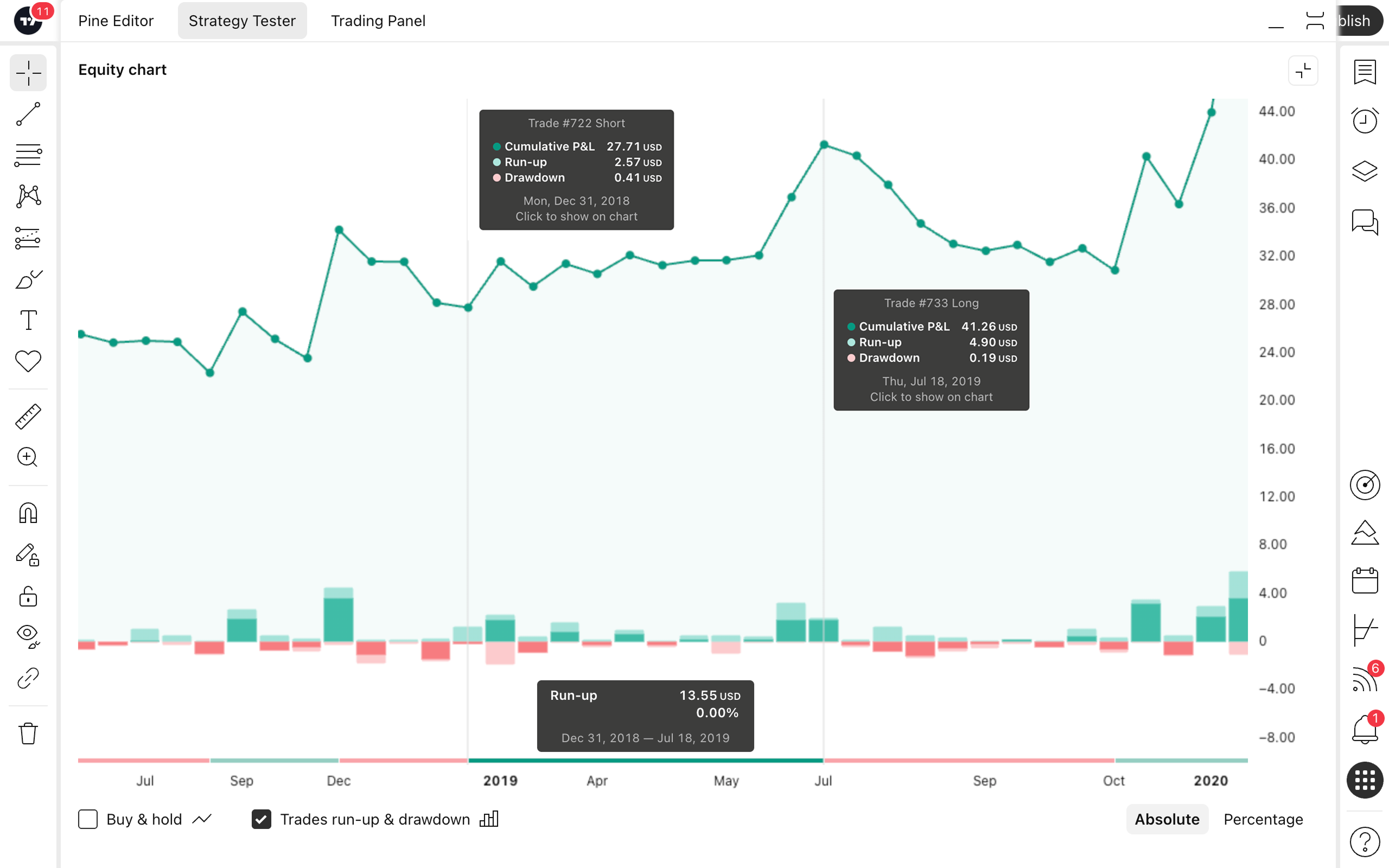This screenshot has height=868, width=1389.
Task: Toggle hide all drawings eye icon
Action: [x=28, y=634]
